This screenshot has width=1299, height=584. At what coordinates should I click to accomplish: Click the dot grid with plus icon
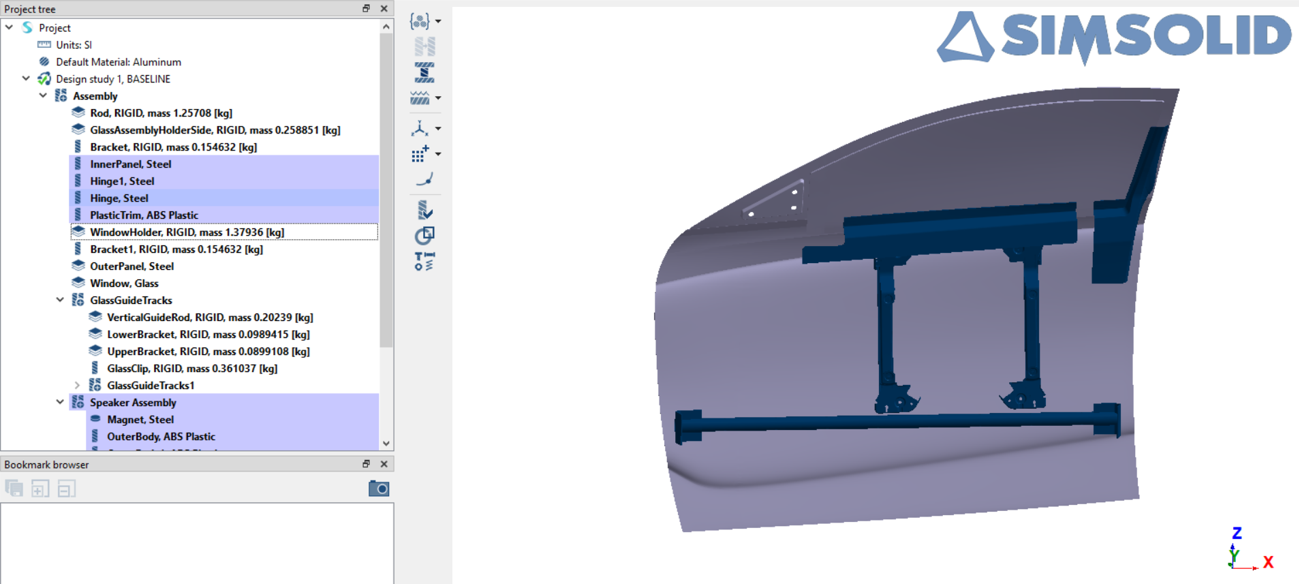point(420,154)
